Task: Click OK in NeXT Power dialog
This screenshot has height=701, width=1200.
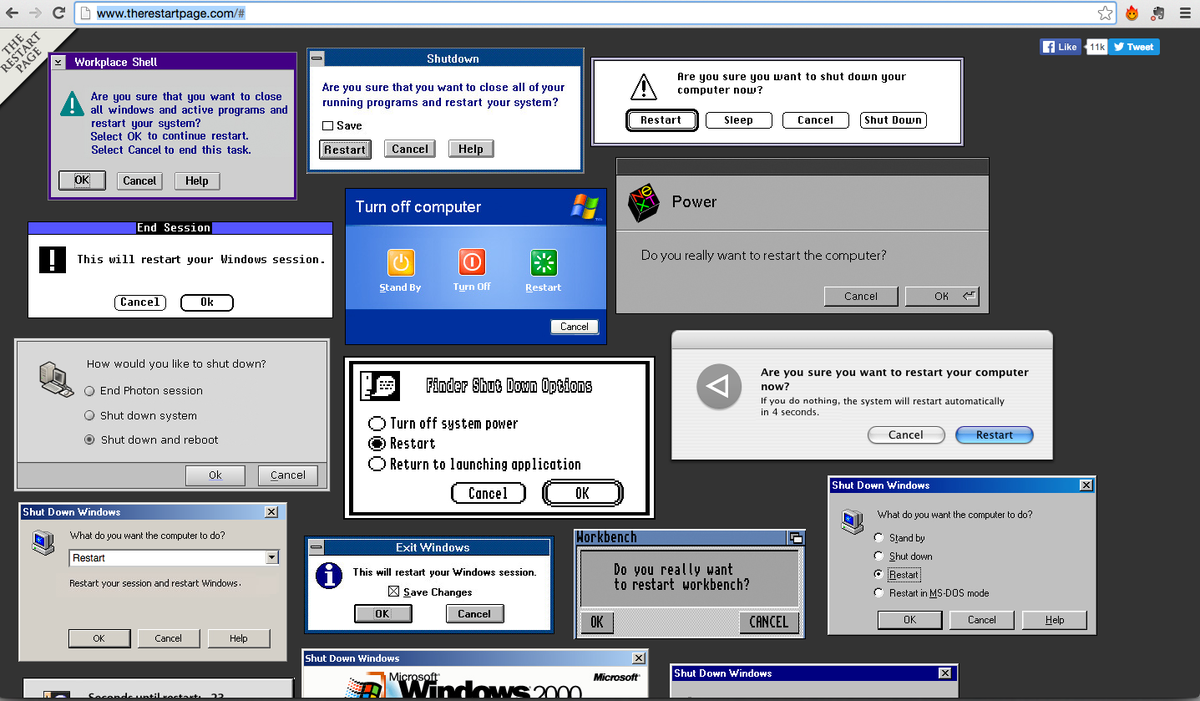Action: (942, 296)
